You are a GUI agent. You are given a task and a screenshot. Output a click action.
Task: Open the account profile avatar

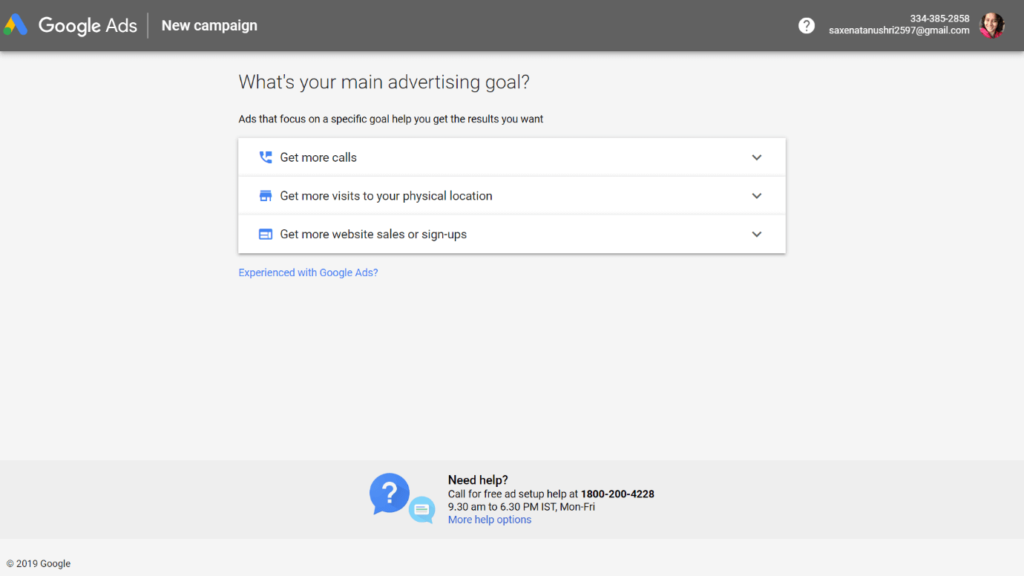991,25
